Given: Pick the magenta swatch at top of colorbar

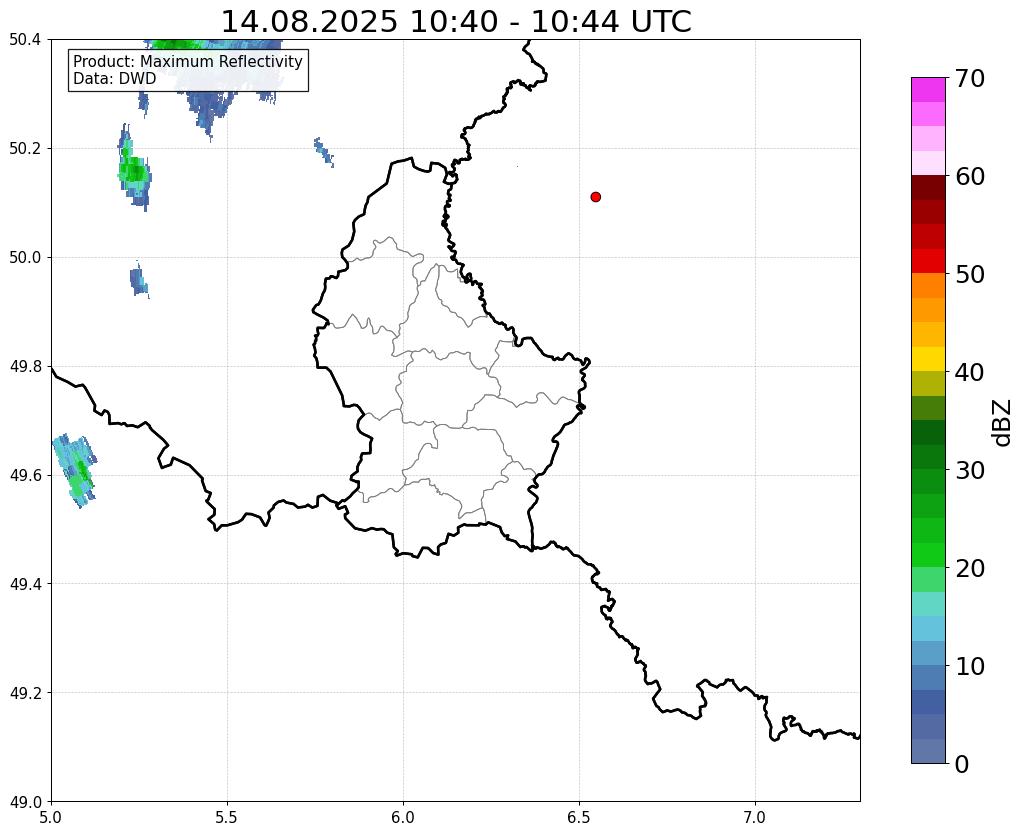Looking at the screenshot, I should 928,90.
